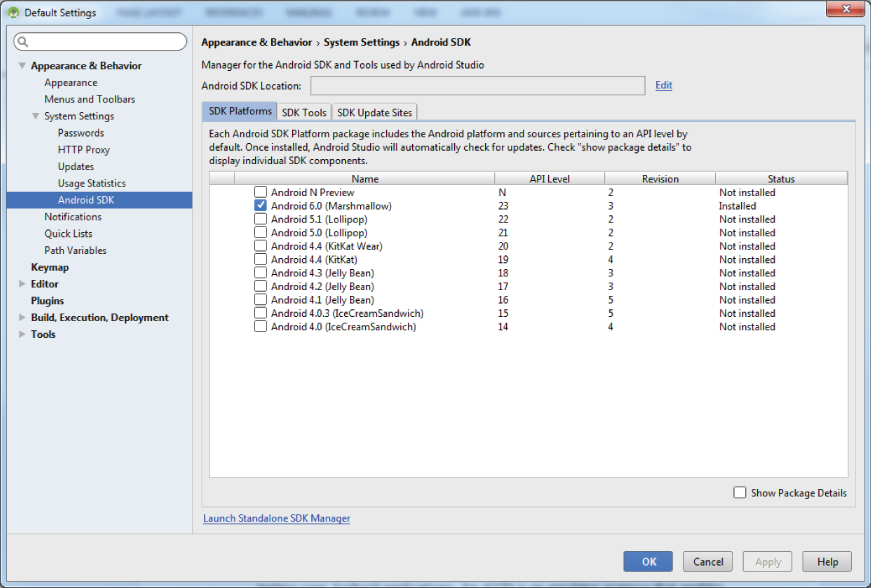Collapse the Appearance & Behavior tree arrow
871x588 pixels.
pyautogui.click(x=22, y=66)
